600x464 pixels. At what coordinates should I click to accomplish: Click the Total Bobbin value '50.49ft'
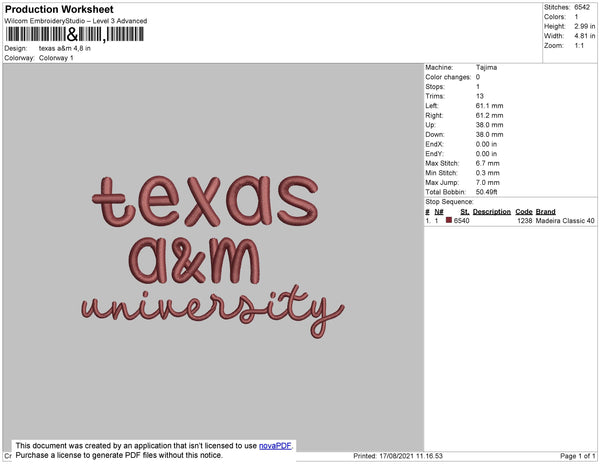point(486,192)
